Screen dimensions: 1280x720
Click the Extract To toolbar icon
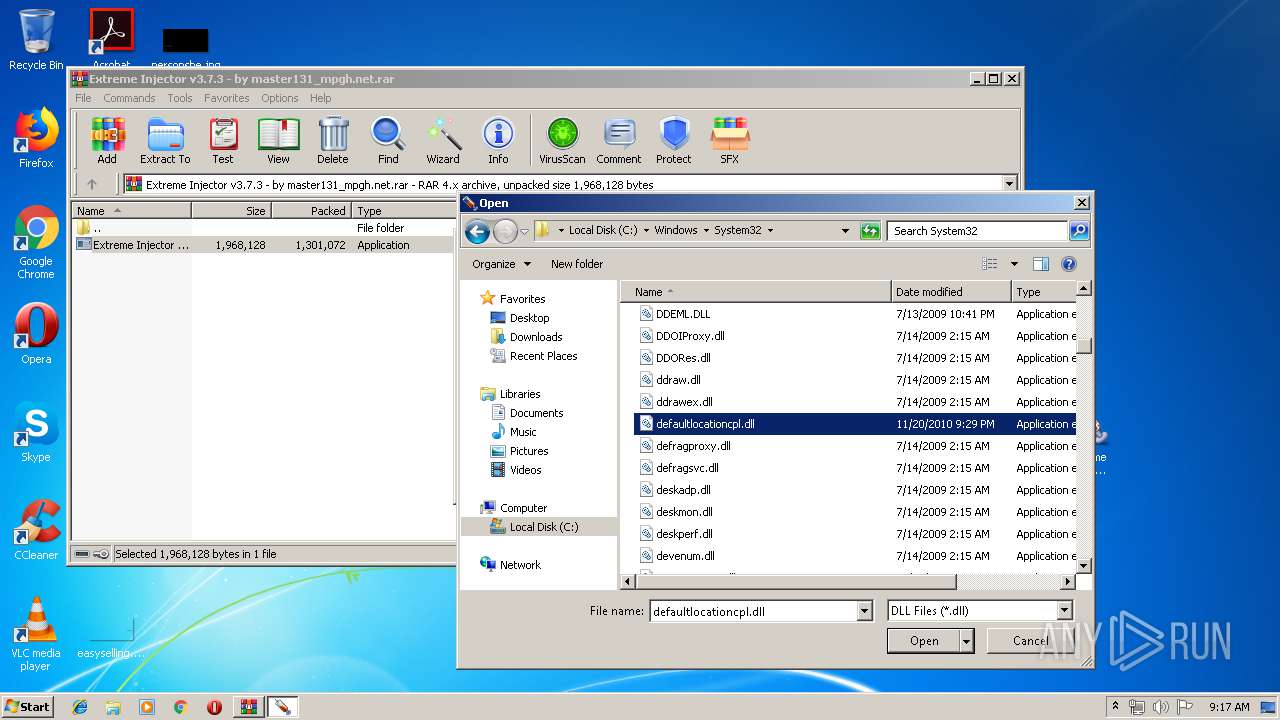click(x=165, y=140)
